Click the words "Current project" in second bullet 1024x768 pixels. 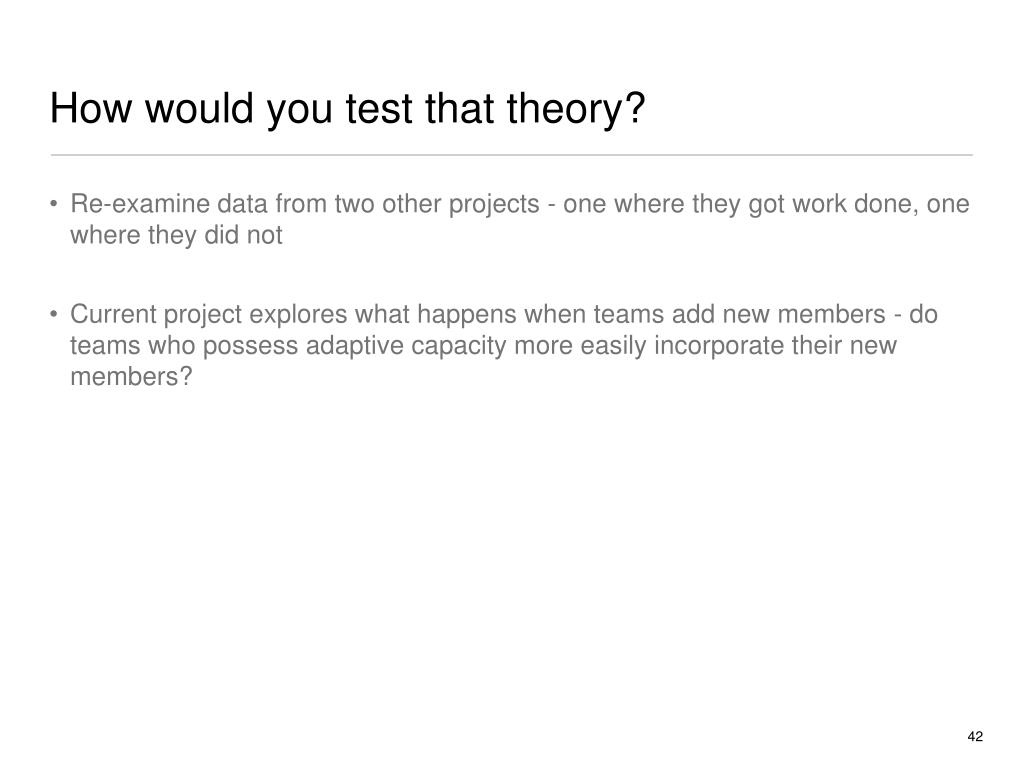pos(156,315)
